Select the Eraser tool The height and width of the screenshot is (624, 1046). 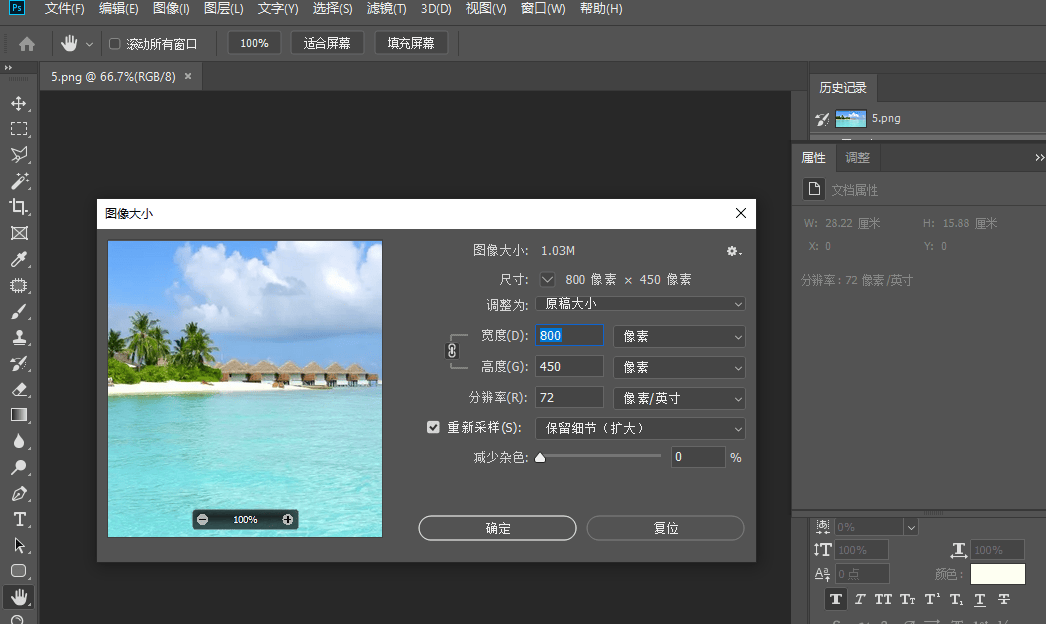pyautogui.click(x=18, y=389)
